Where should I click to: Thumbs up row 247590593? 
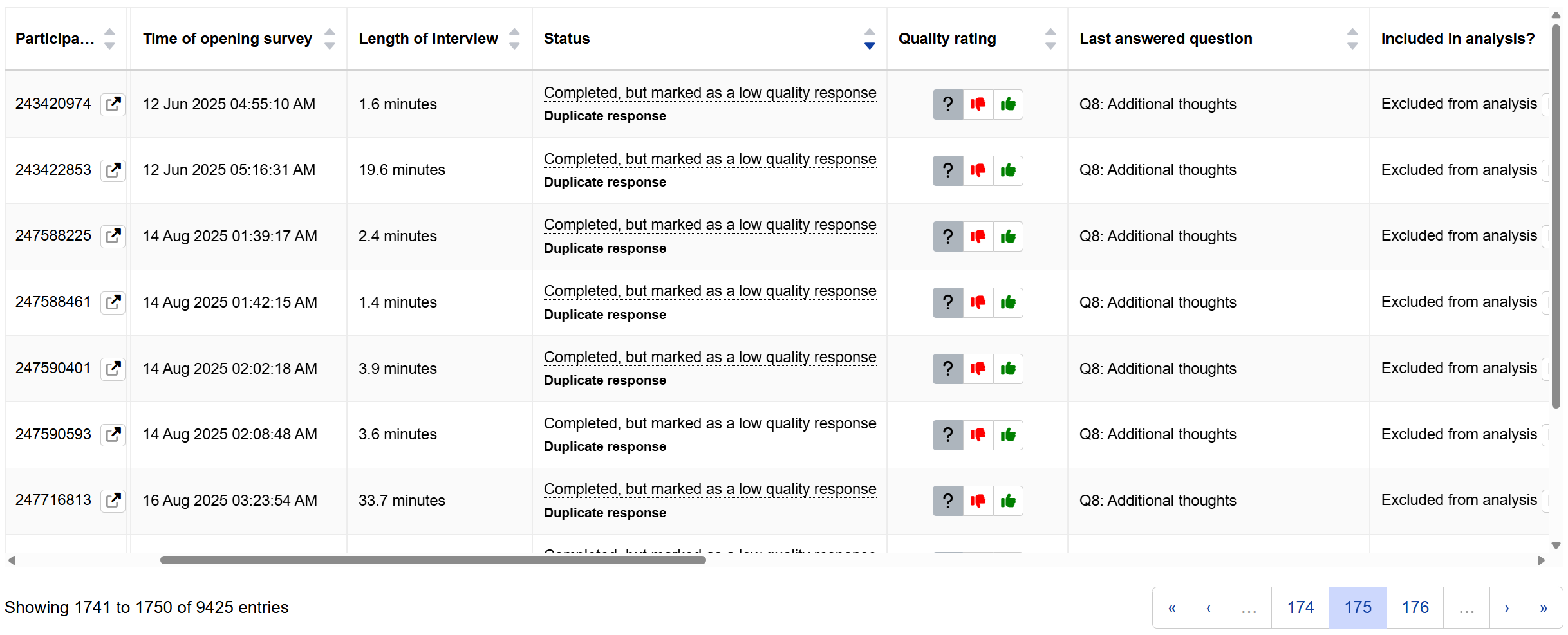(x=1008, y=435)
